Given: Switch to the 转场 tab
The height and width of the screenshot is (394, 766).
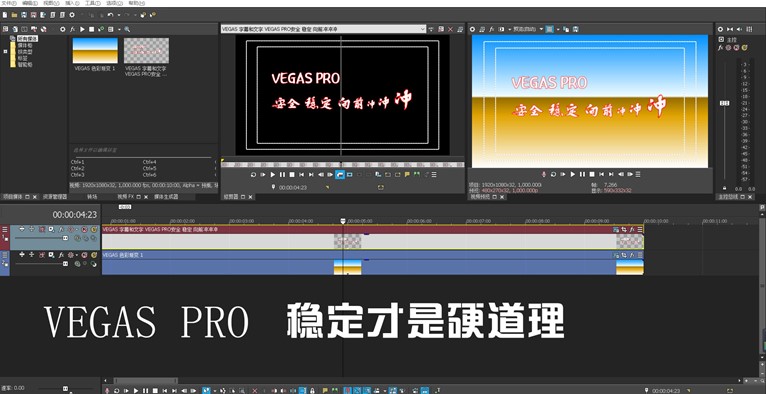Looking at the screenshot, I should click(x=92, y=197).
